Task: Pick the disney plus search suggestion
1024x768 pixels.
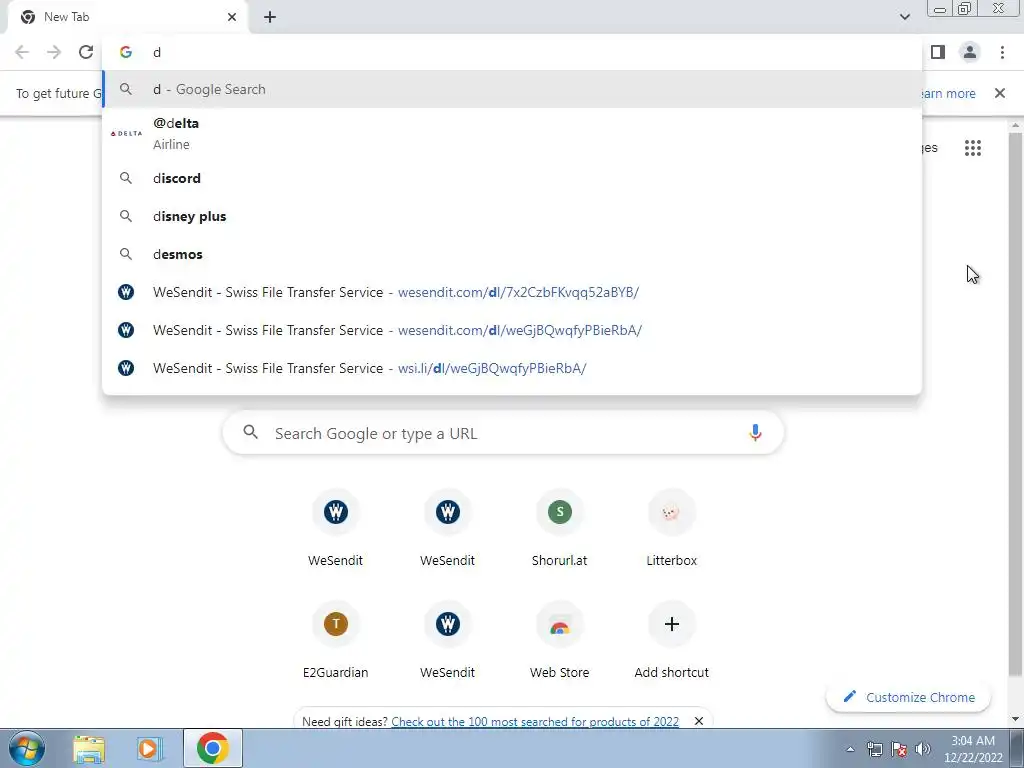Action: point(512,216)
